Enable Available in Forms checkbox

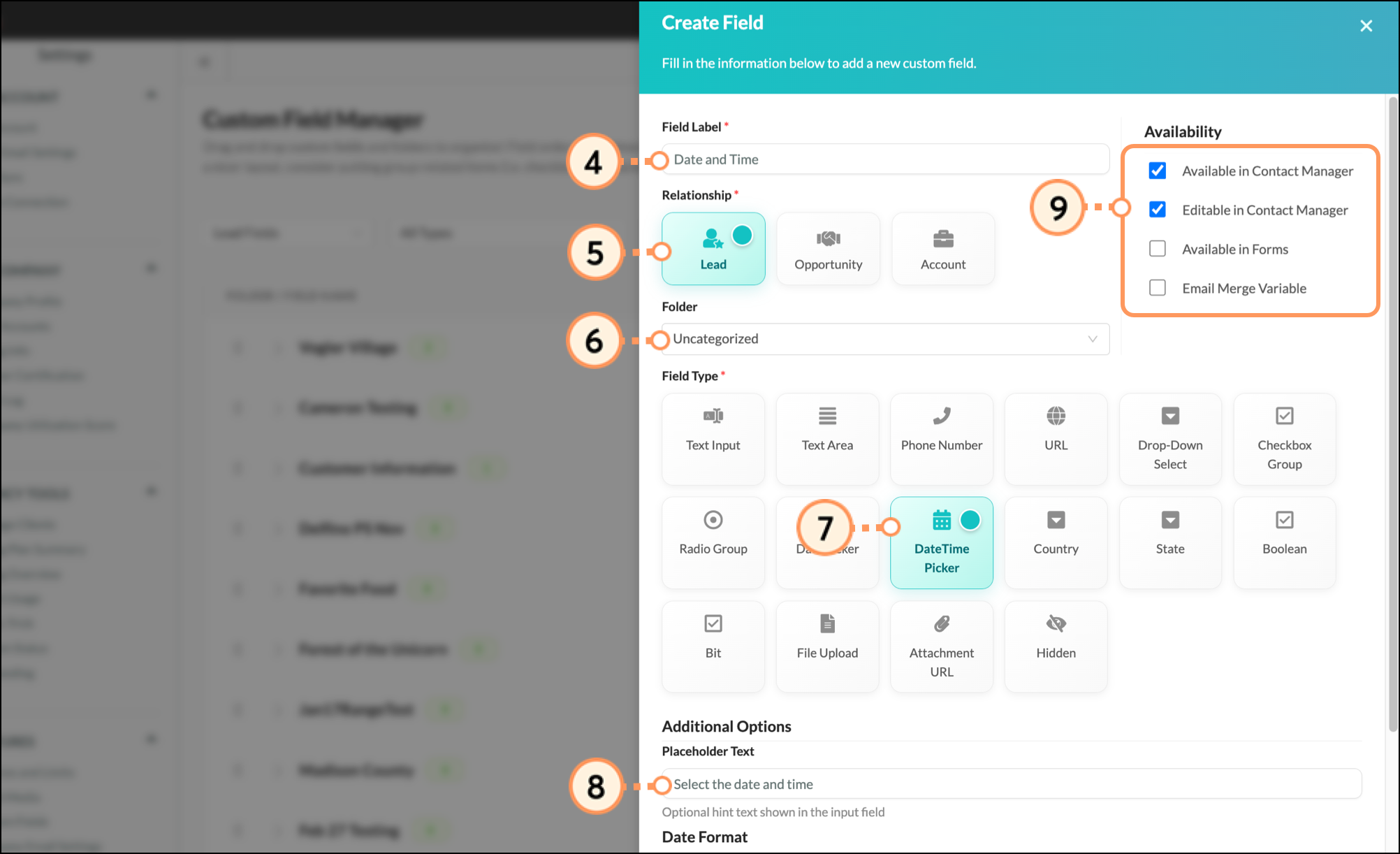pyautogui.click(x=1158, y=249)
